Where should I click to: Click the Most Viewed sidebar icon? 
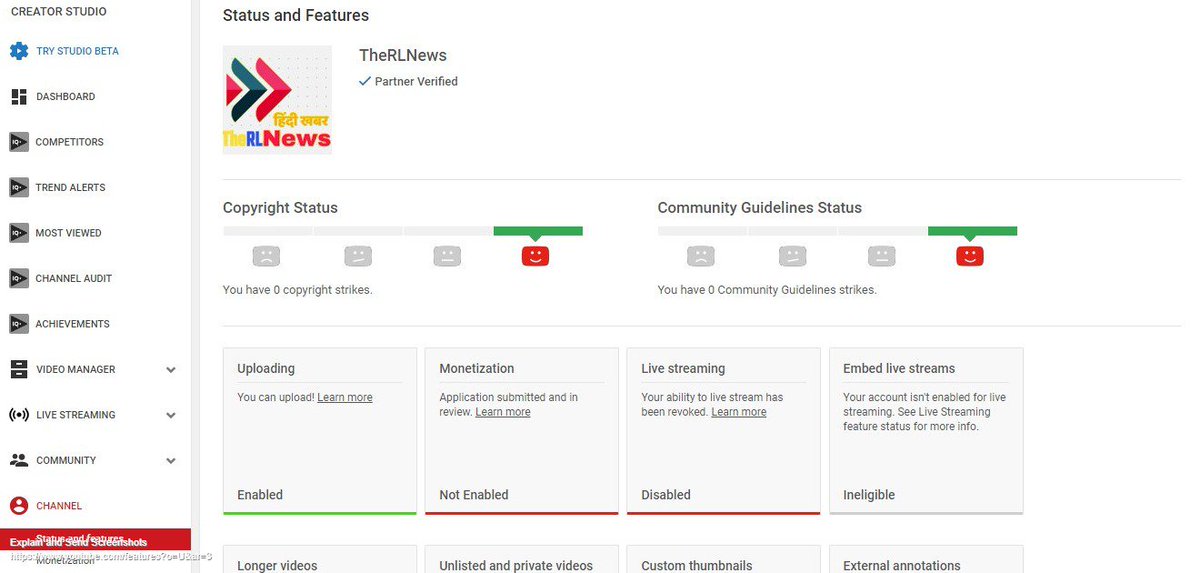point(19,233)
